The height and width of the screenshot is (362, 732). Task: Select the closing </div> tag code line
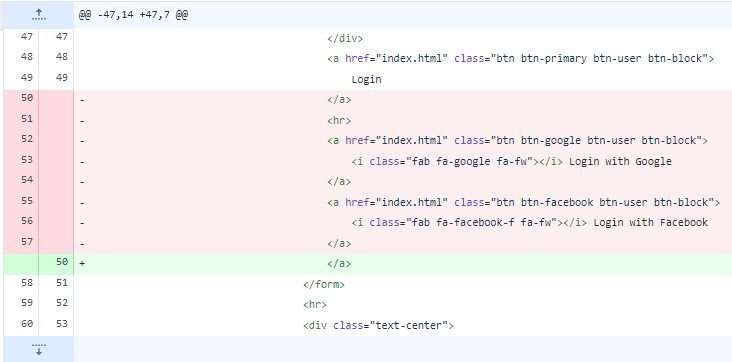[x=345, y=38]
